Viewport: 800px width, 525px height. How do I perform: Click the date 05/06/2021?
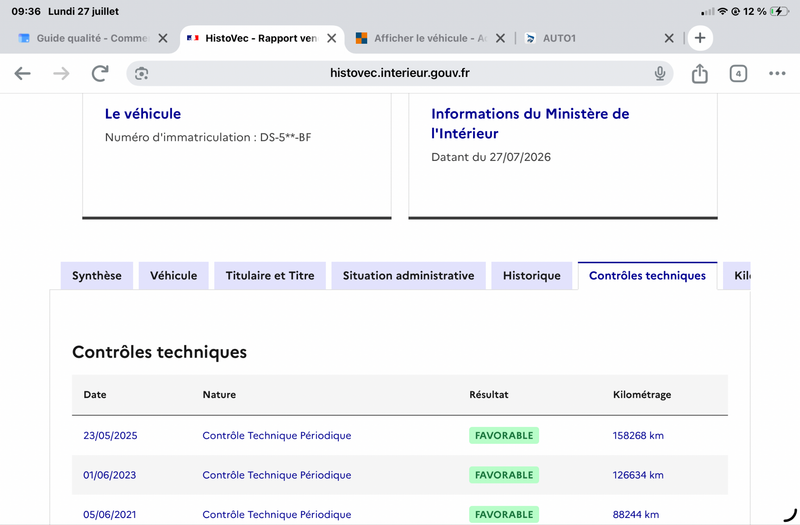pyautogui.click(x=110, y=514)
